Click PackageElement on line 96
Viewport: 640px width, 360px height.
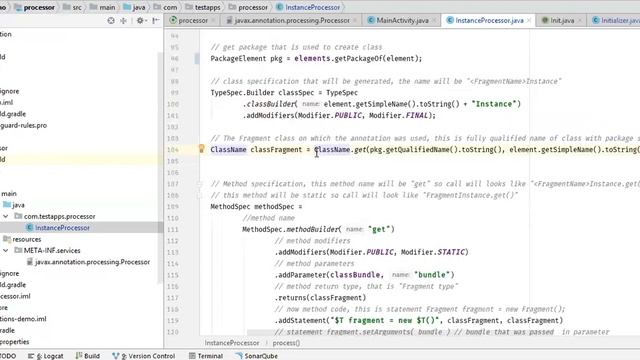[x=238, y=58]
